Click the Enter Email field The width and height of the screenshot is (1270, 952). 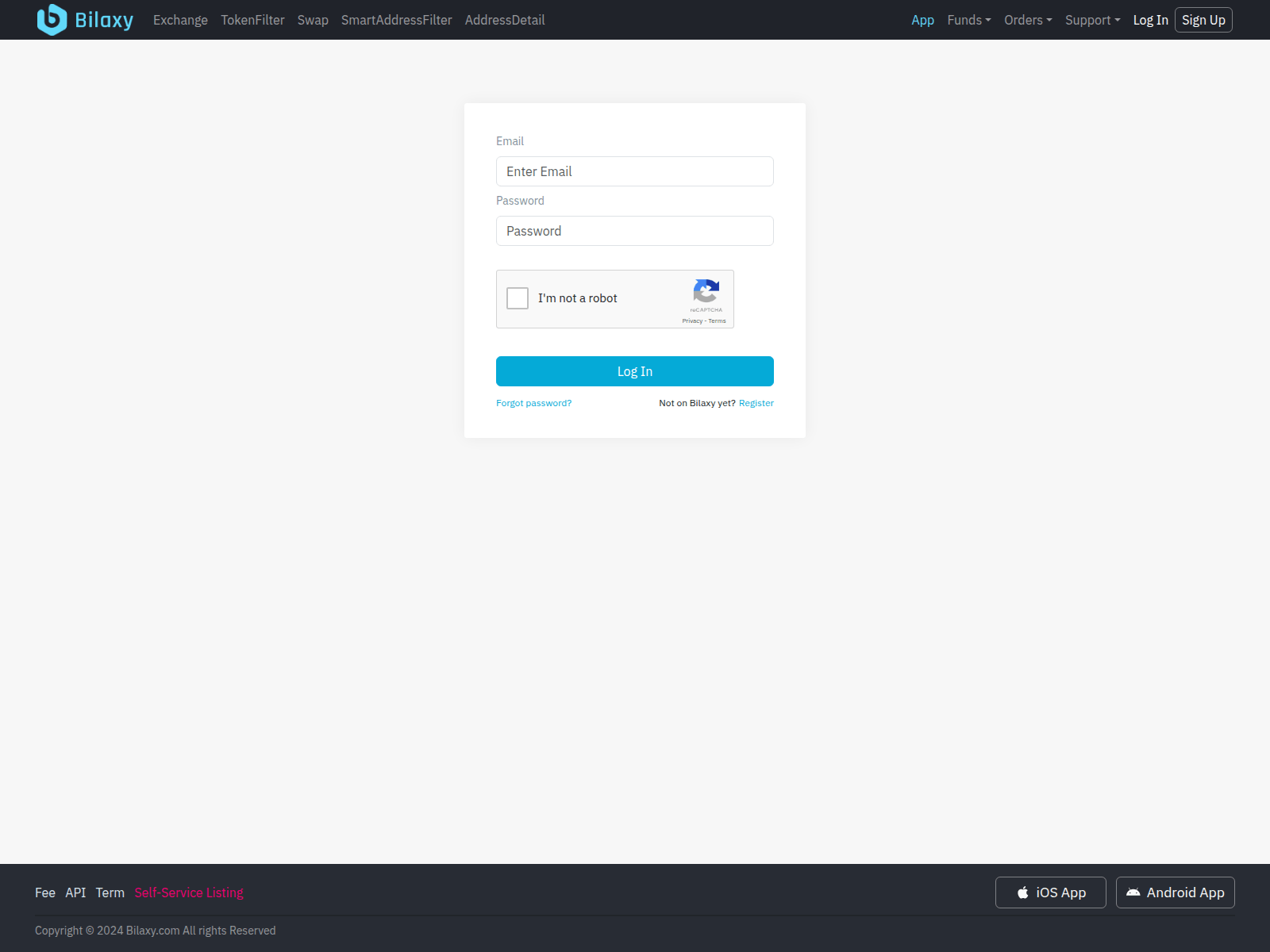(634, 171)
